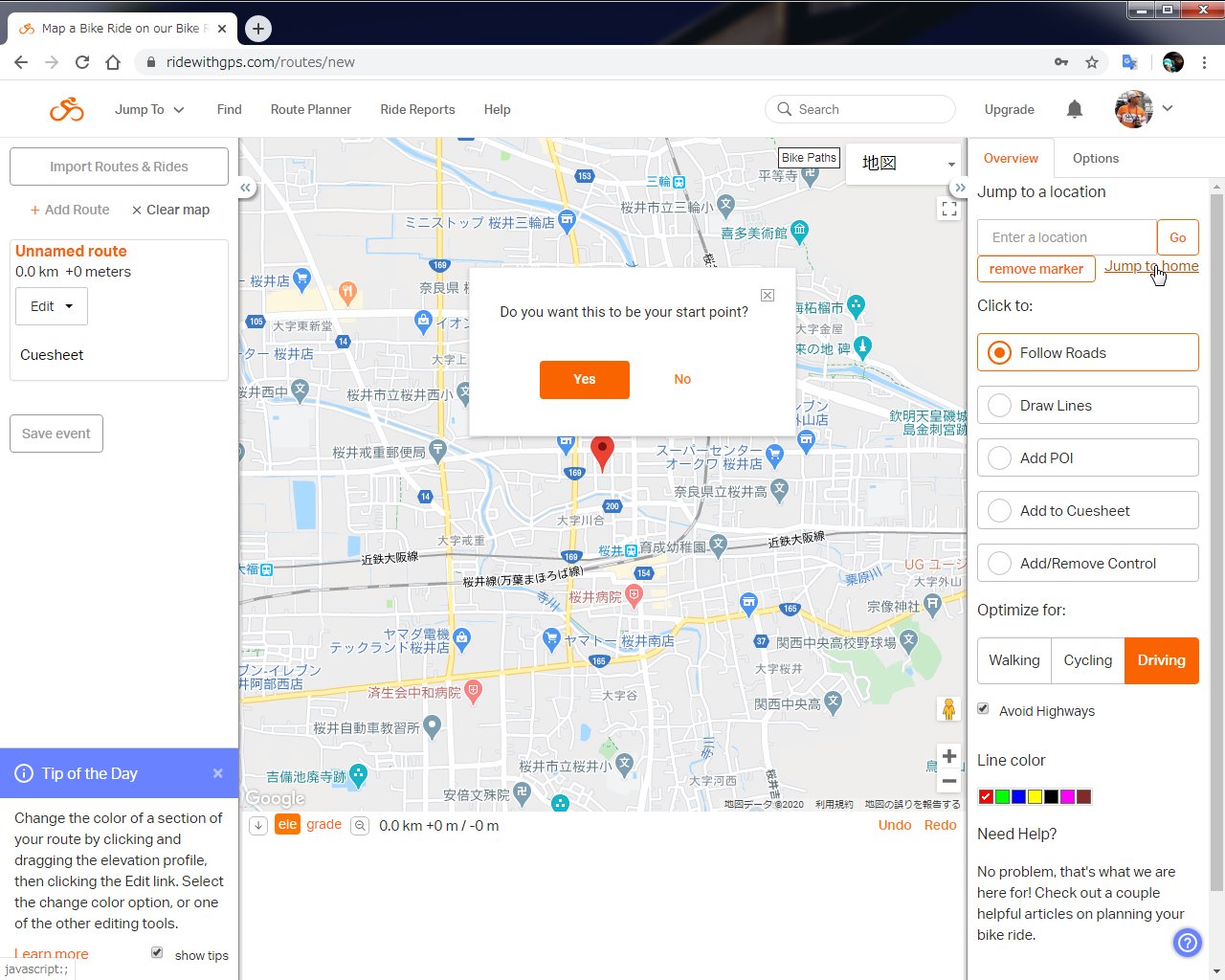Image resolution: width=1225 pixels, height=980 pixels.
Task: Select Draw Lines mode
Action: tap(1087, 405)
